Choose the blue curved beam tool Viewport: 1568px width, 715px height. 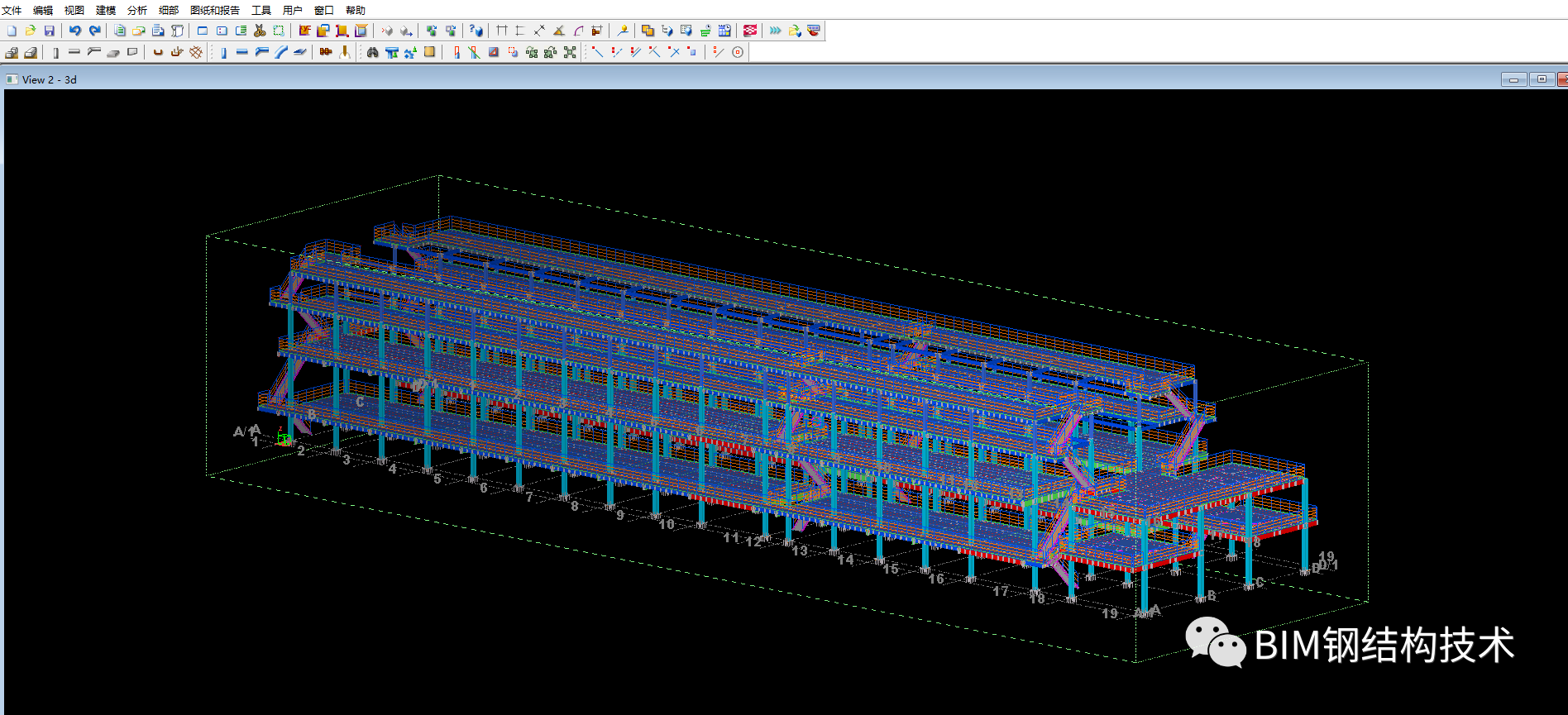(281, 52)
